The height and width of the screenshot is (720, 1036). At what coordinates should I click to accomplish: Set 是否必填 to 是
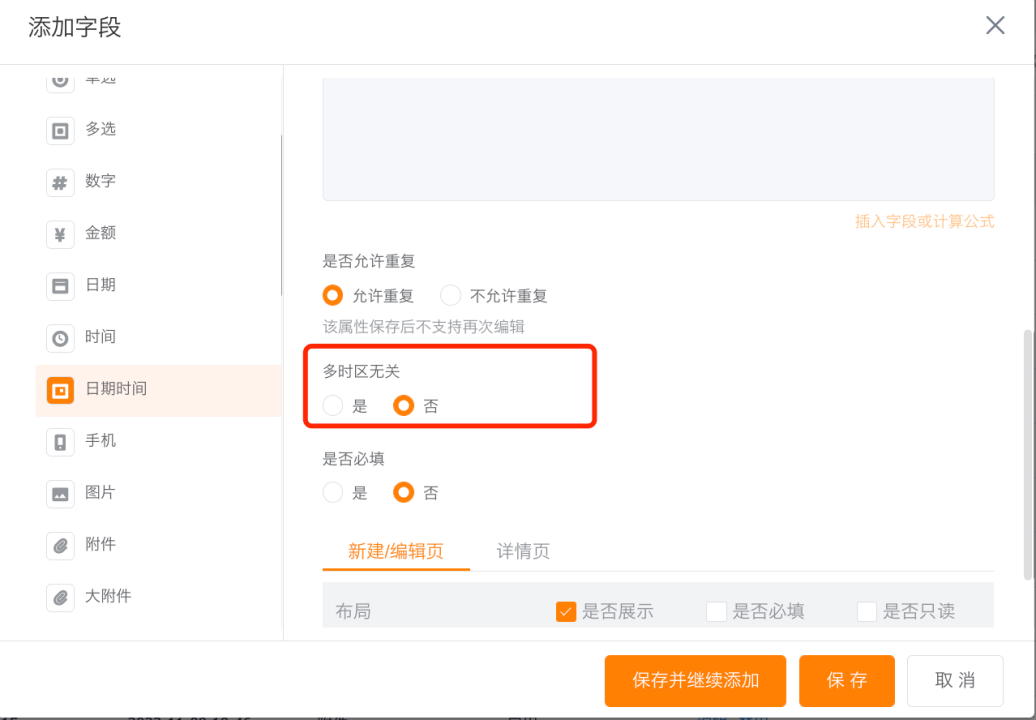[333, 492]
